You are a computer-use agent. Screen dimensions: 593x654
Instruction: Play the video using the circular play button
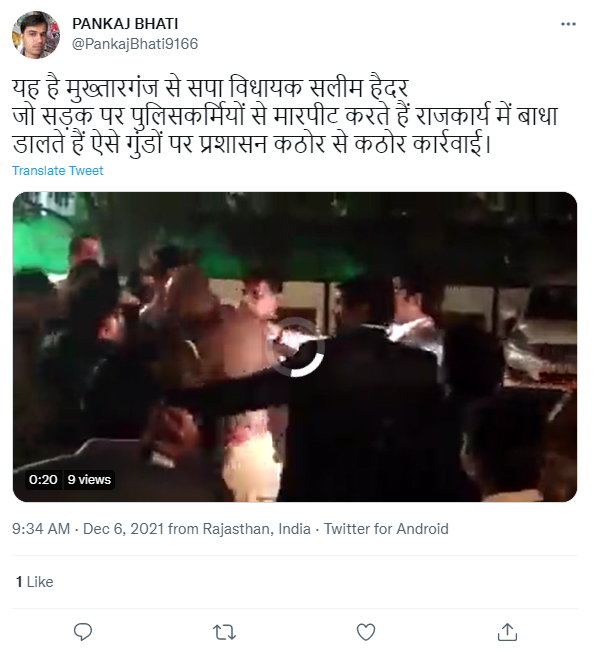click(295, 347)
